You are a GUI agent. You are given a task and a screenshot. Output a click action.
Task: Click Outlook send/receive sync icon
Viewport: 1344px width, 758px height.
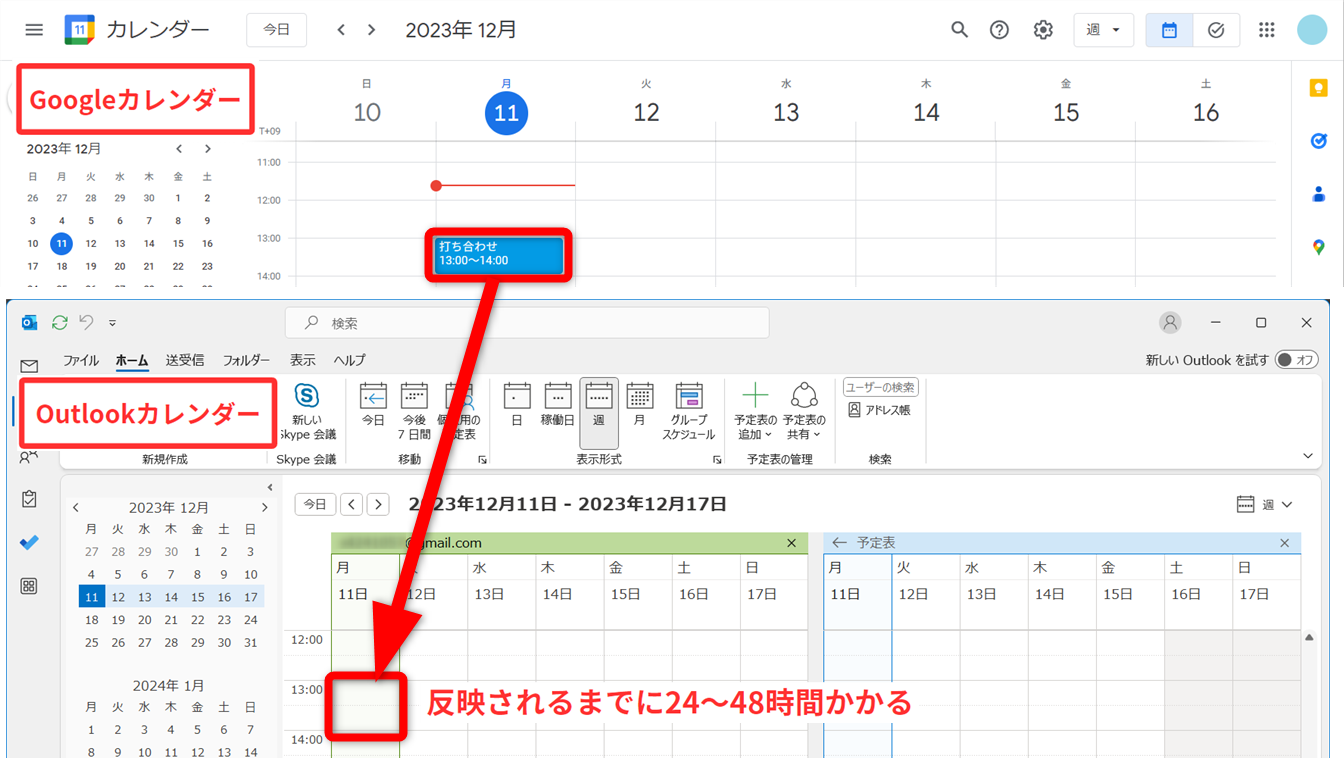point(60,323)
